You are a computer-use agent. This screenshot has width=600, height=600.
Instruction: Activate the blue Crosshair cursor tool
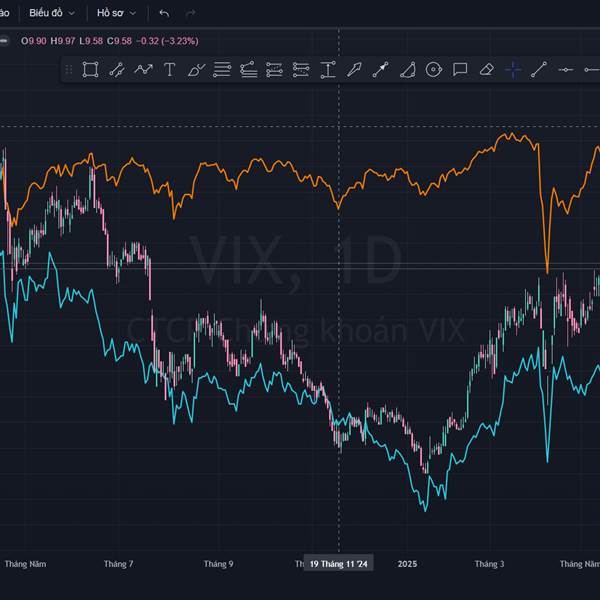(513, 70)
